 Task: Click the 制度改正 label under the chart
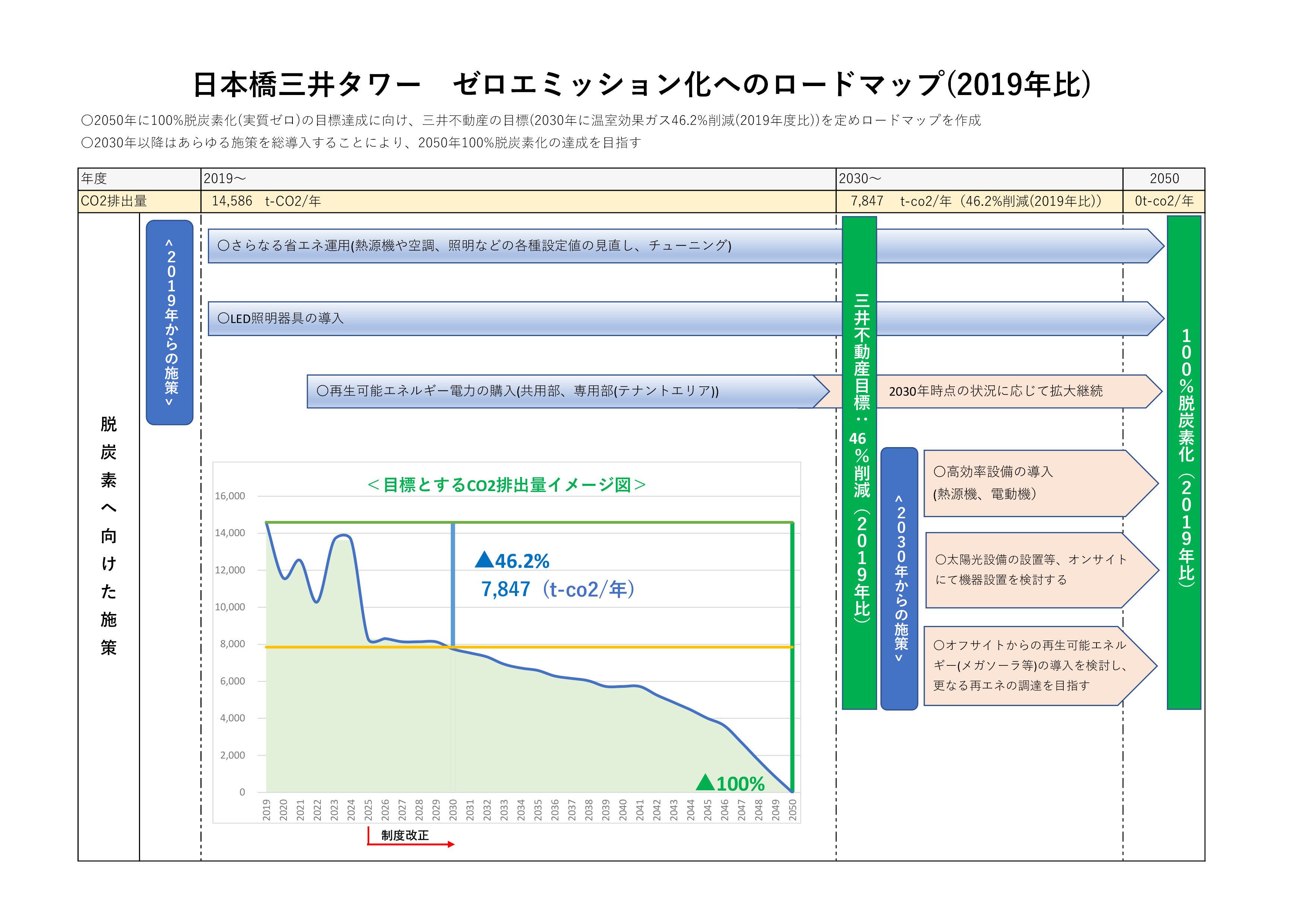tap(405, 836)
